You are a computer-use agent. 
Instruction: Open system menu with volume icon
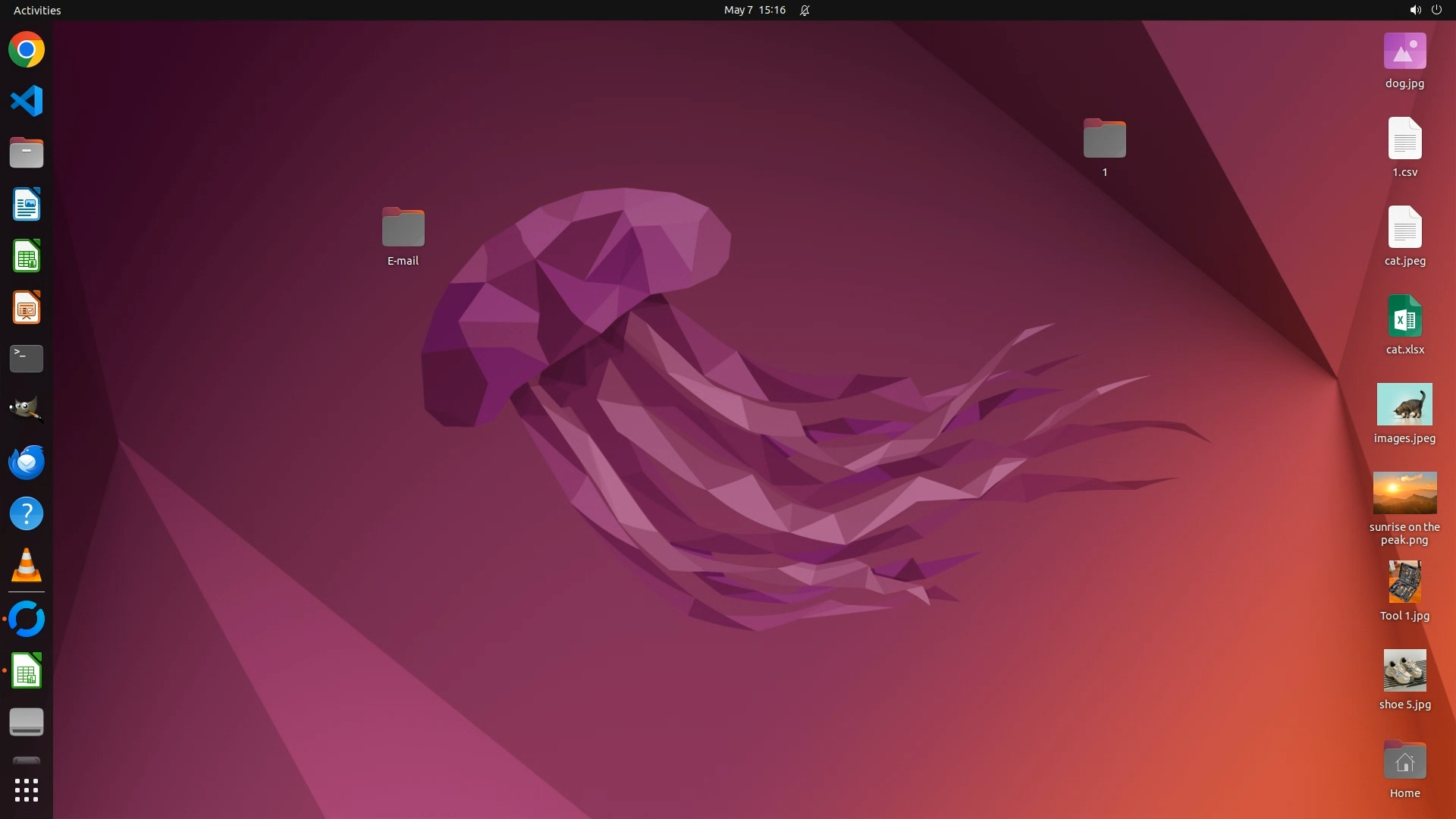[1414, 10]
